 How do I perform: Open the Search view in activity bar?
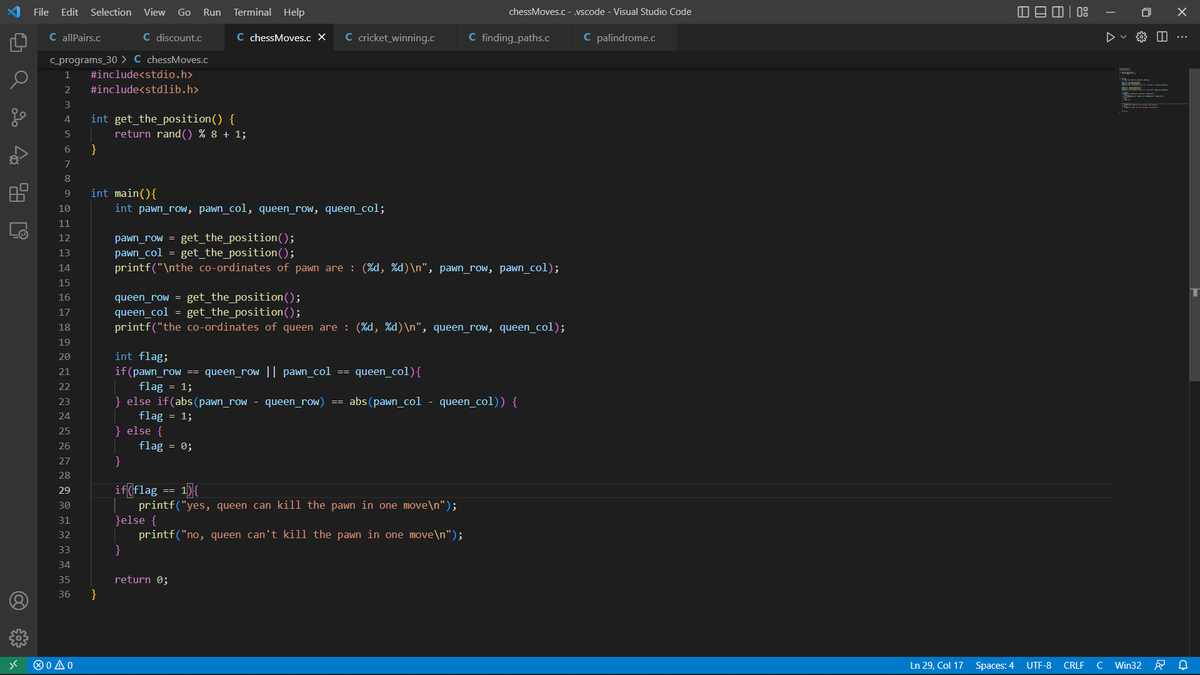pos(19,79)
